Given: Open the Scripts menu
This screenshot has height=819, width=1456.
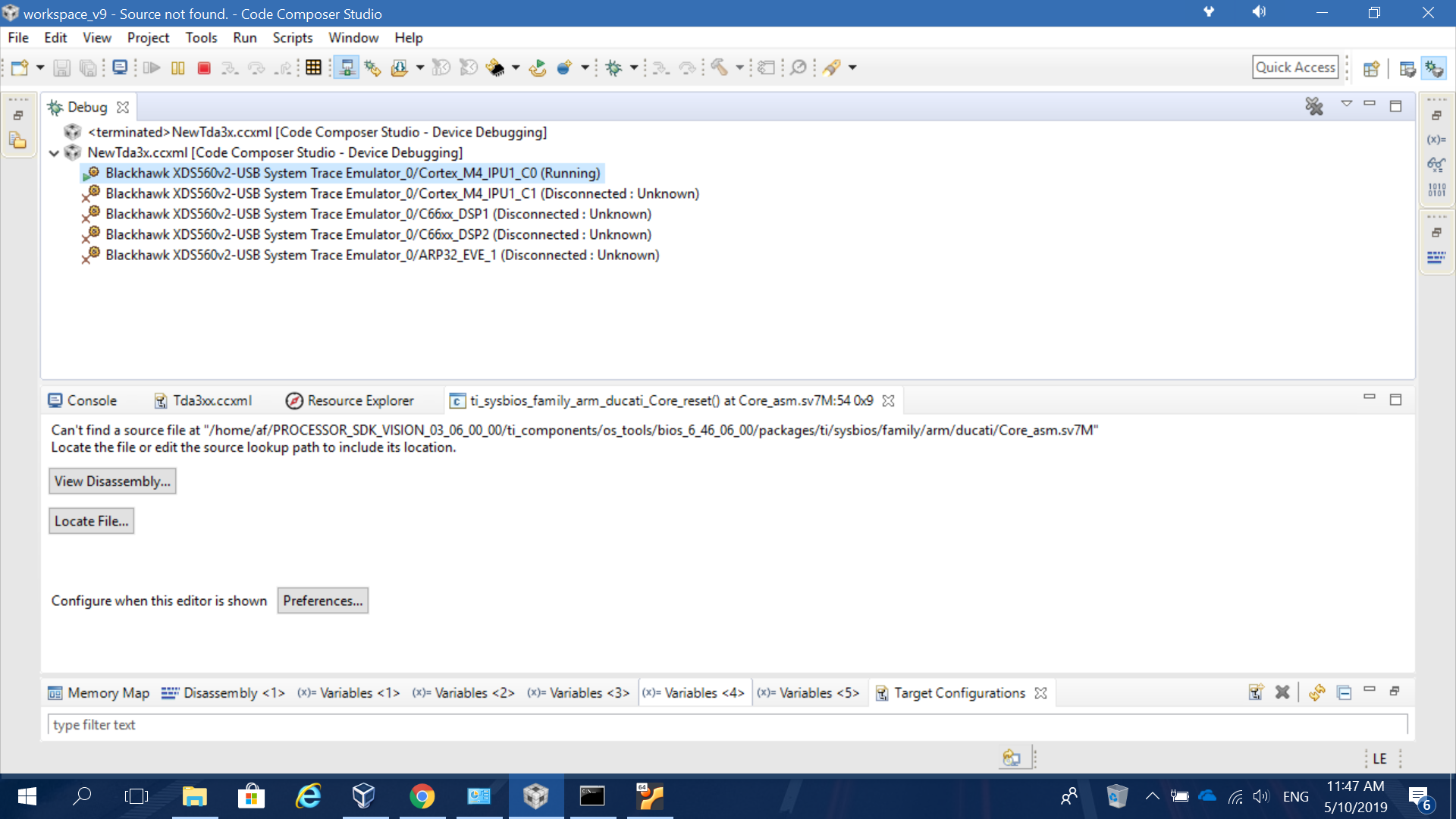Looking at the screenshot, I should [293, 37].
